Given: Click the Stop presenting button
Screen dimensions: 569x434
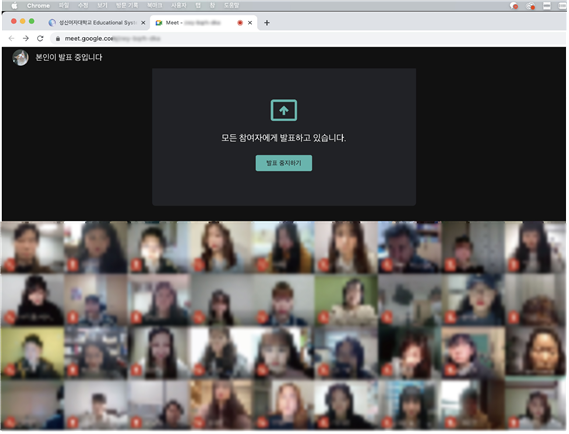Looking at the screenshot, I should coord(284,163).
